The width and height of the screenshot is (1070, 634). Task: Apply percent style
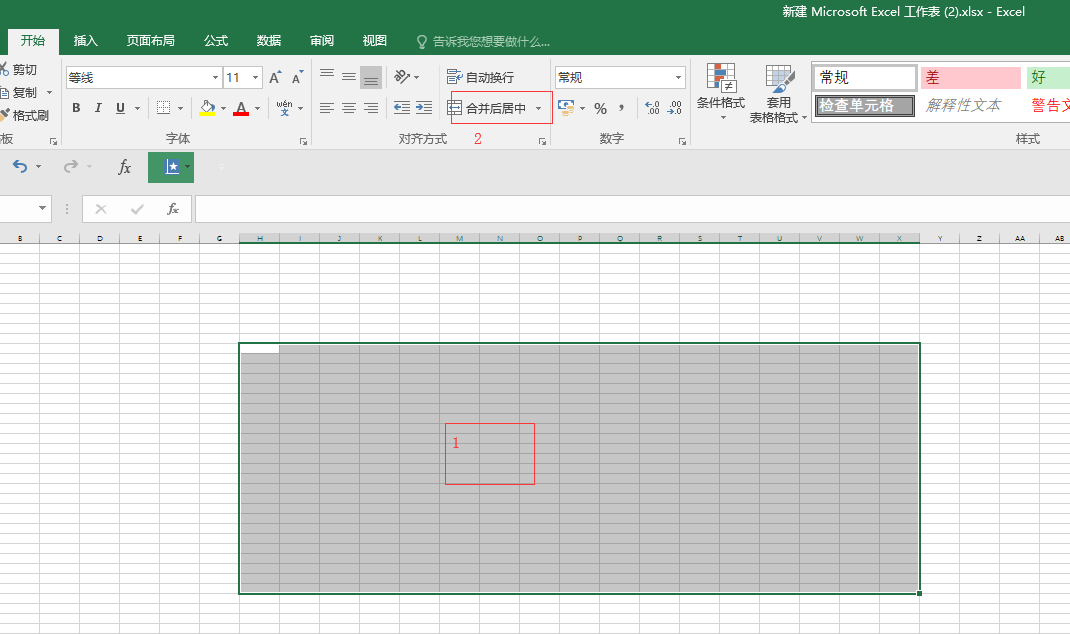601,108
